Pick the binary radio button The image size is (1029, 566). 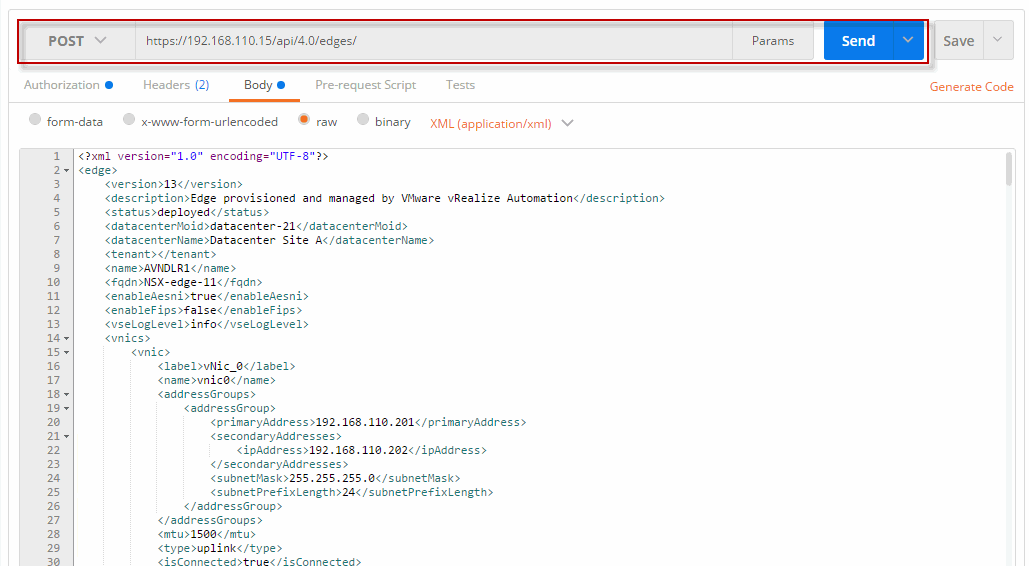pyautogui.click(x=363, y=121)
